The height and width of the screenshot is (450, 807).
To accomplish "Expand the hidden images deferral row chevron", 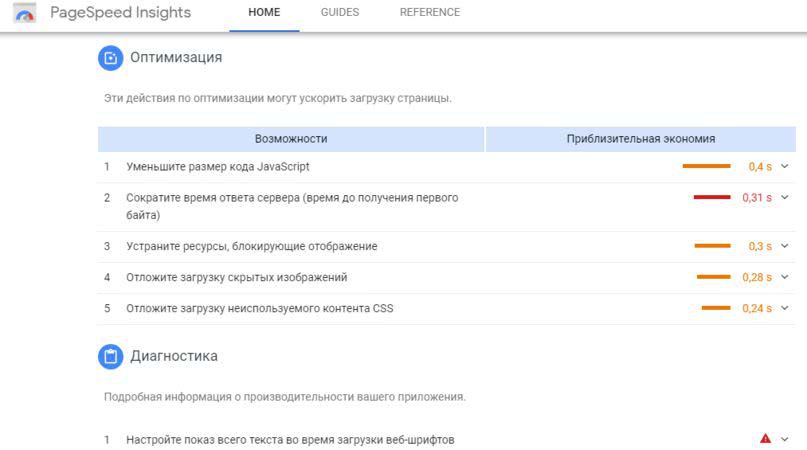I will tap(785, 277).
